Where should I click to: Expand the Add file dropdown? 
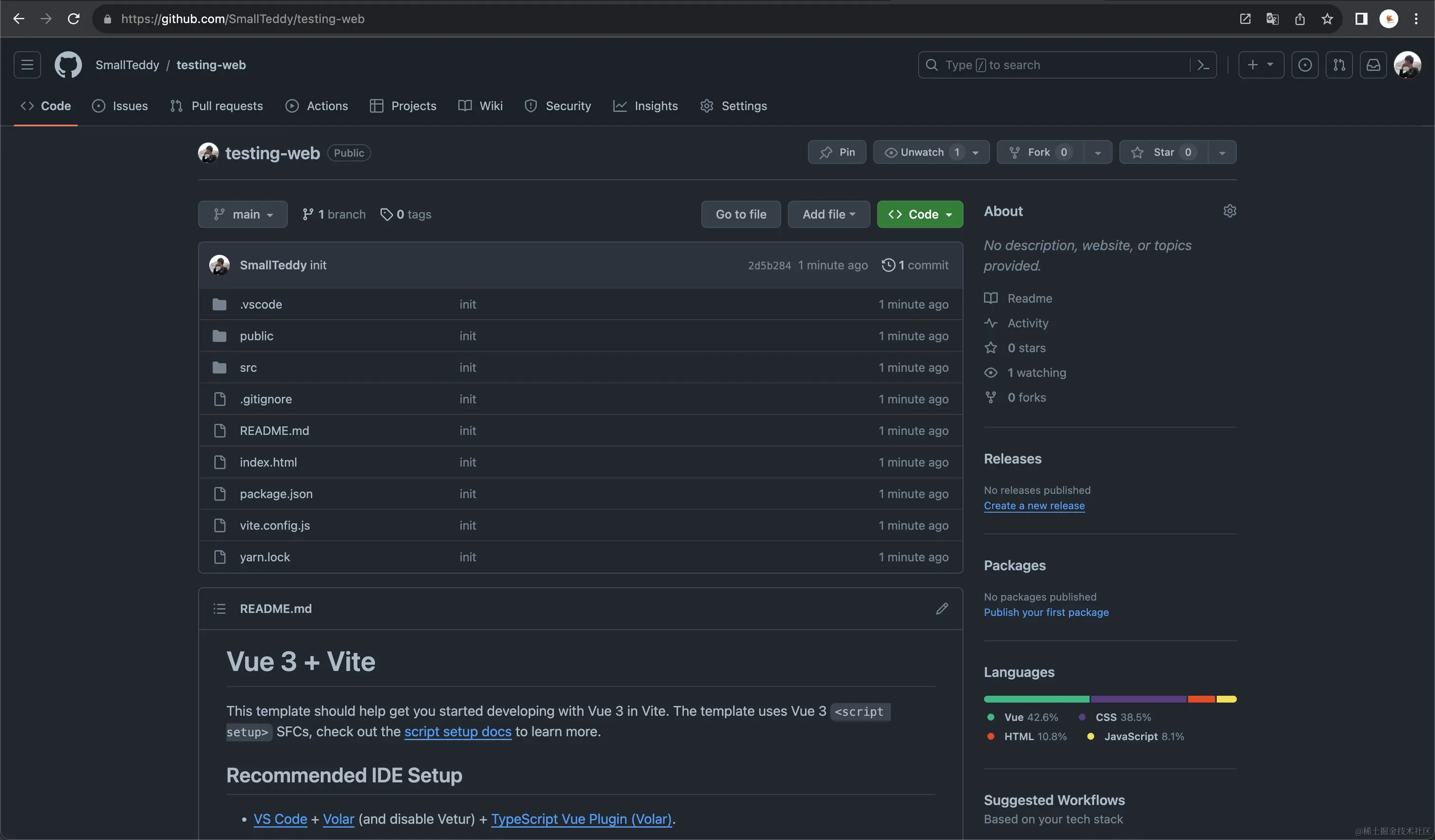click(829, 214)
